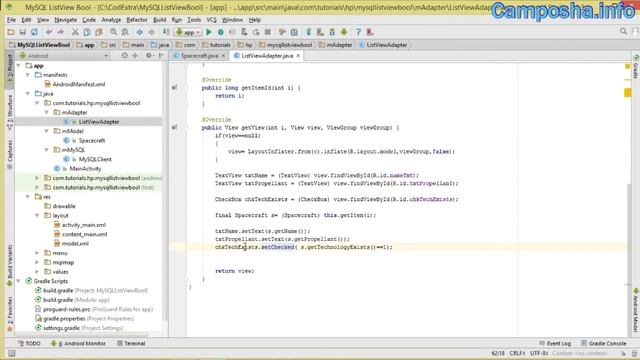Click the Make Project icon
This screenshot has width=640, height=360.
click(x=166, y=32)
